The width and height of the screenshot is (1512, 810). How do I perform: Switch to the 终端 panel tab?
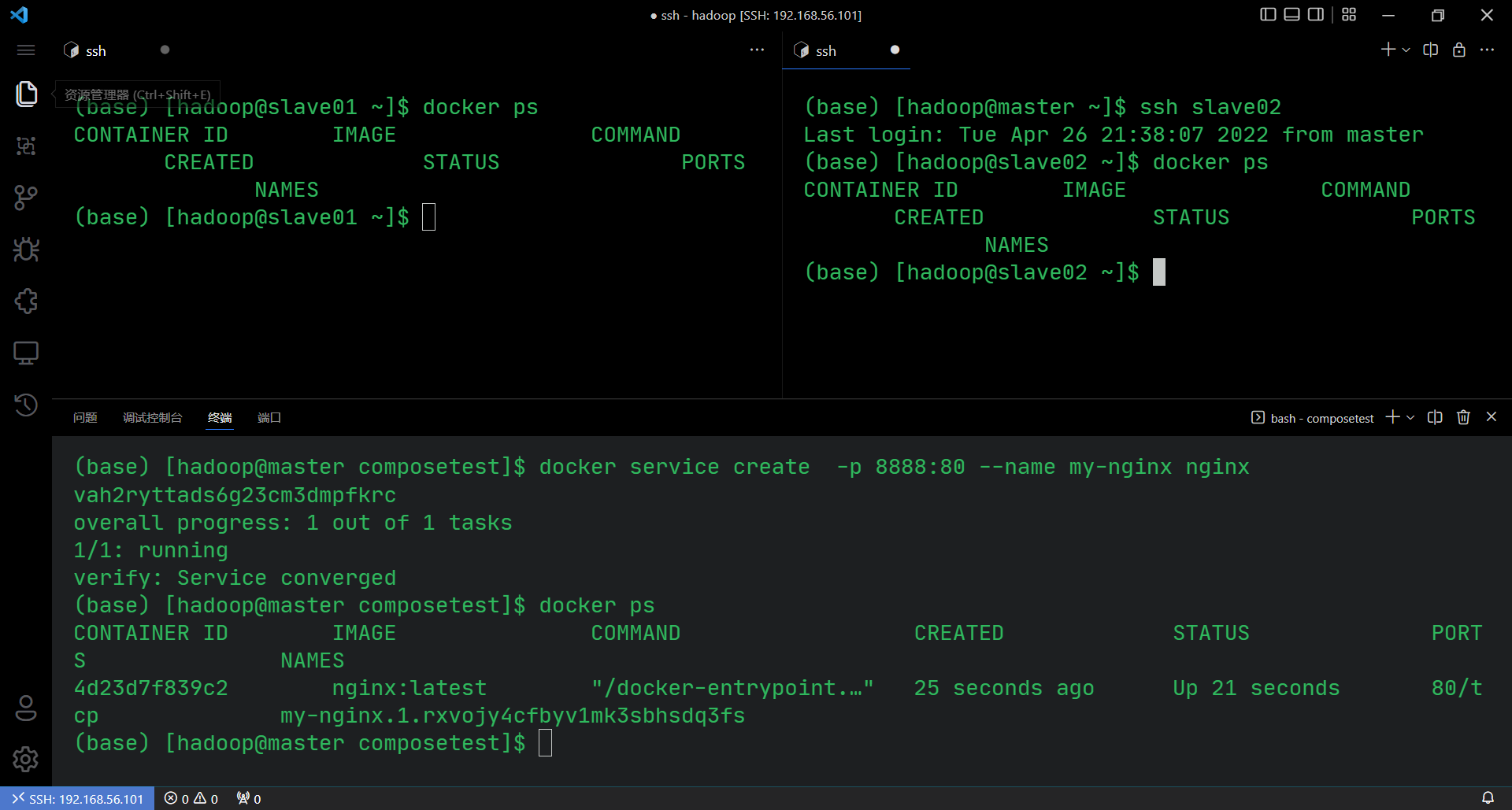[x=220, y=417]
